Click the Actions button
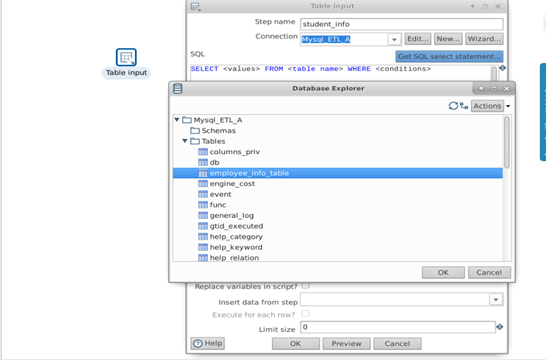The image size is (546, 360). [x=487, y=106]
